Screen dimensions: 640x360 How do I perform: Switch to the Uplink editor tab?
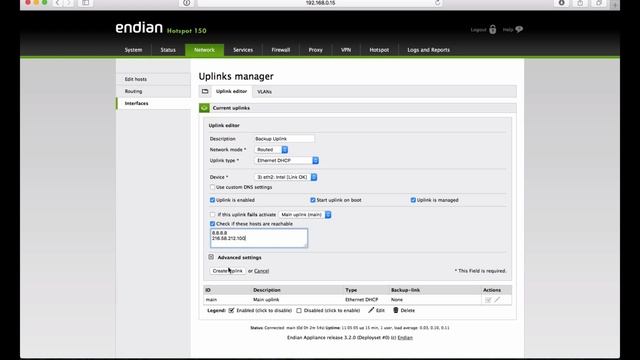click(231, 91)
